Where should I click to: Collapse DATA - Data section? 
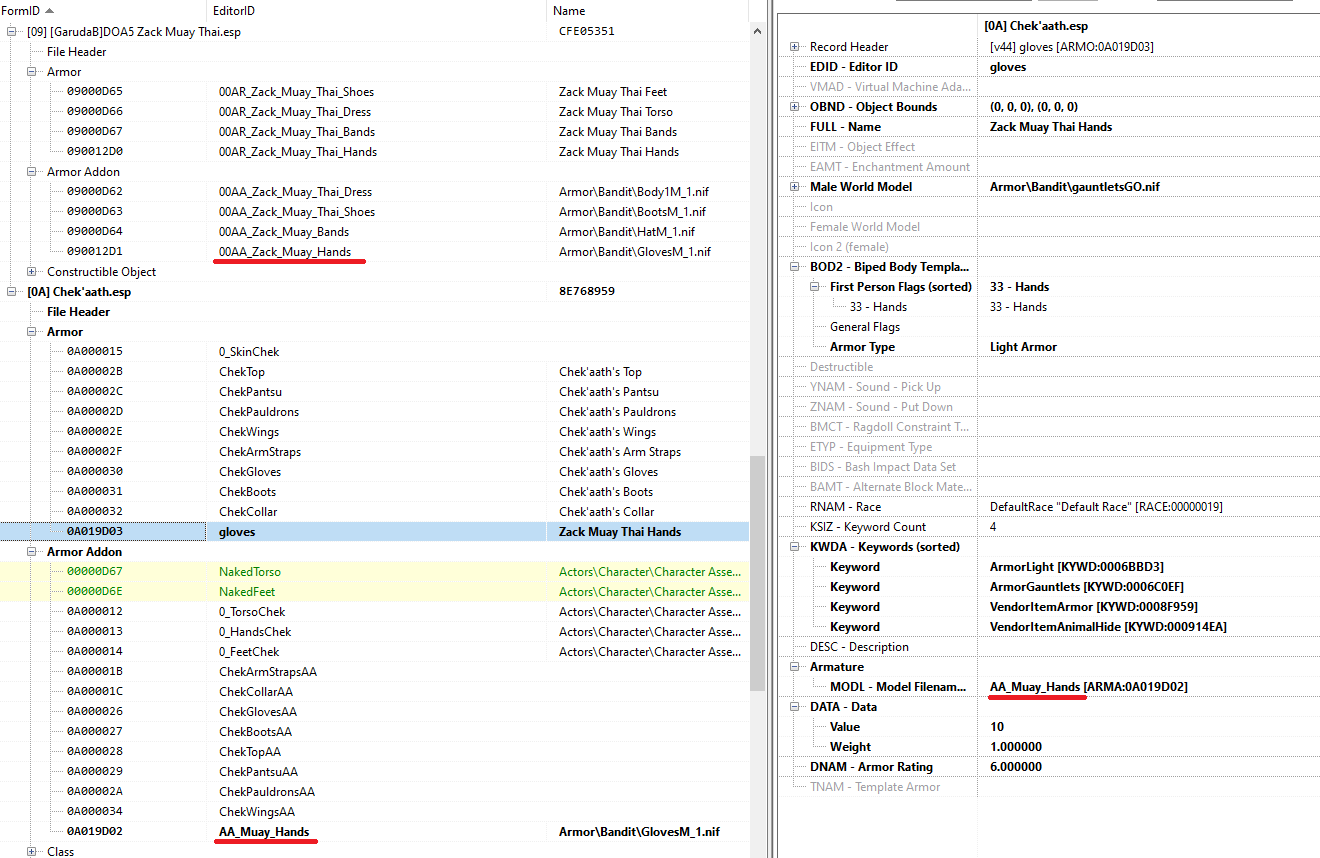click(x=794, y=707)
